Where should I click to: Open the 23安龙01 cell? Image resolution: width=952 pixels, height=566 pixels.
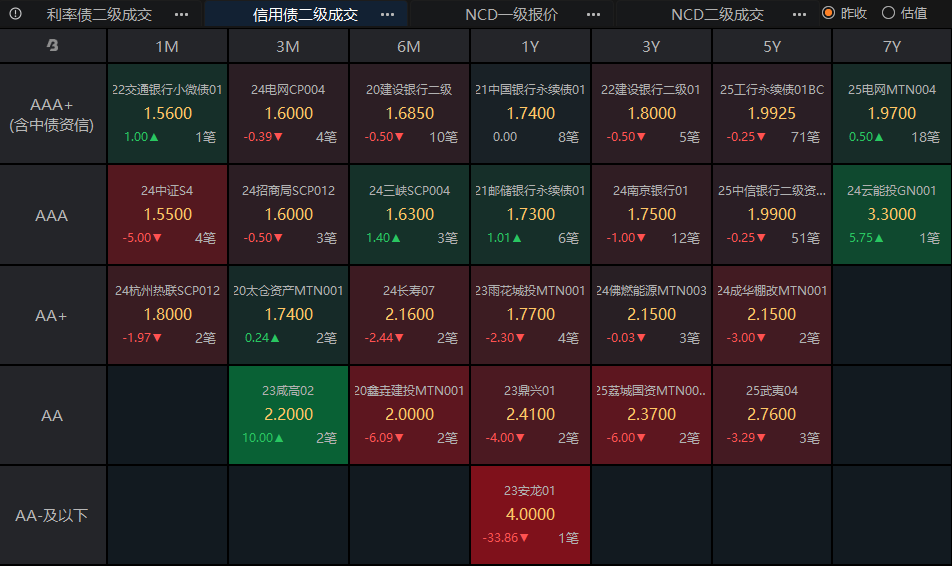[x=530, y=515]
